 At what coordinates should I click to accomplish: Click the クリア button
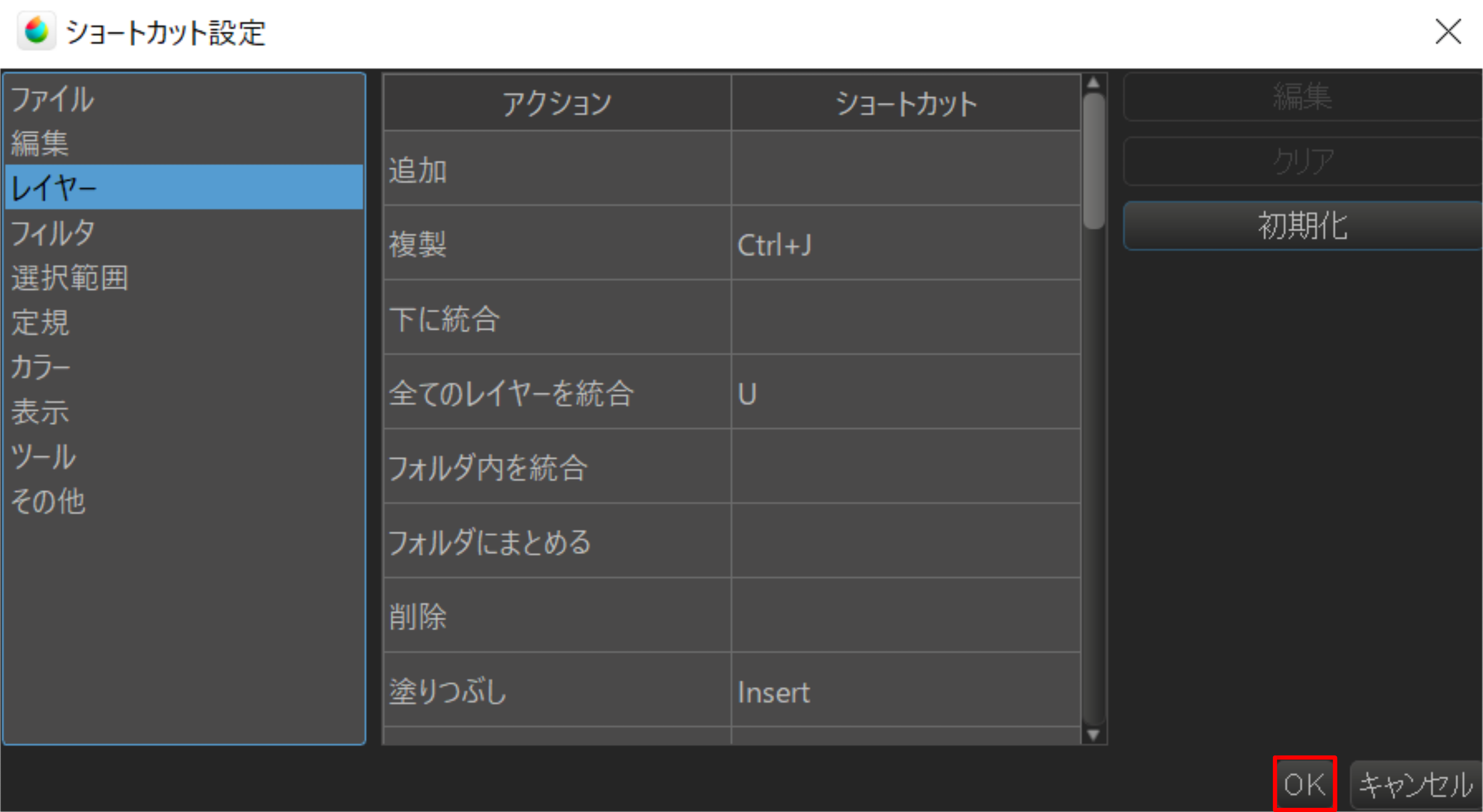click(1302, 161)
